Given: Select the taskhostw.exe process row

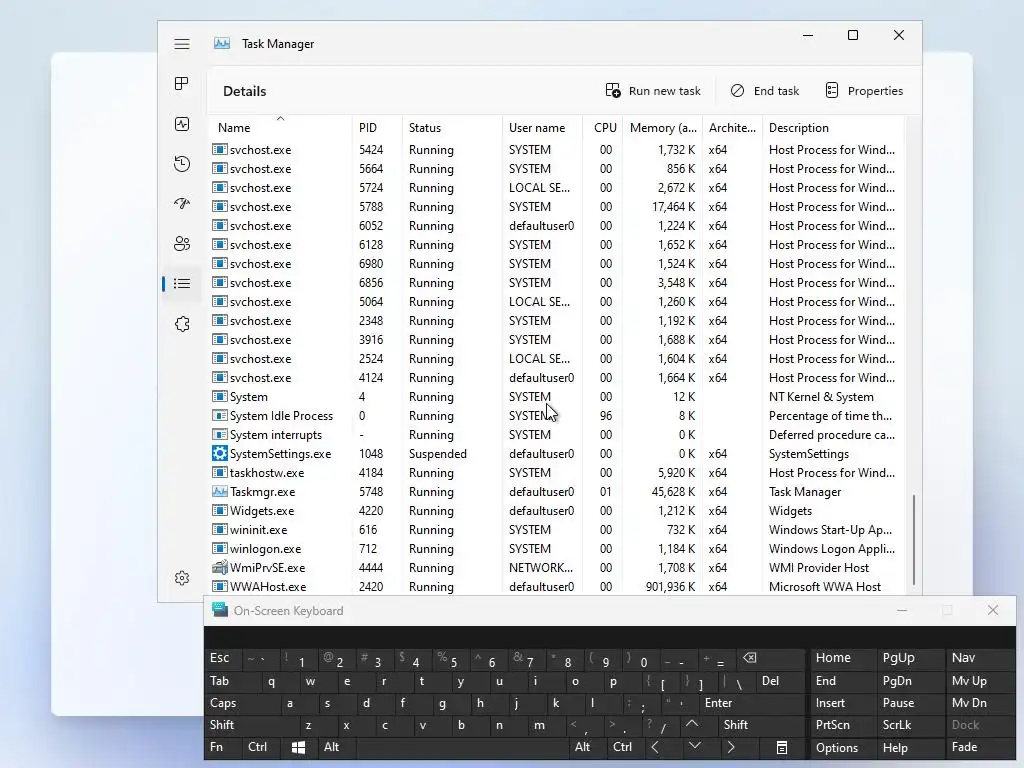Looking at the screenshot, I should 556,473.
